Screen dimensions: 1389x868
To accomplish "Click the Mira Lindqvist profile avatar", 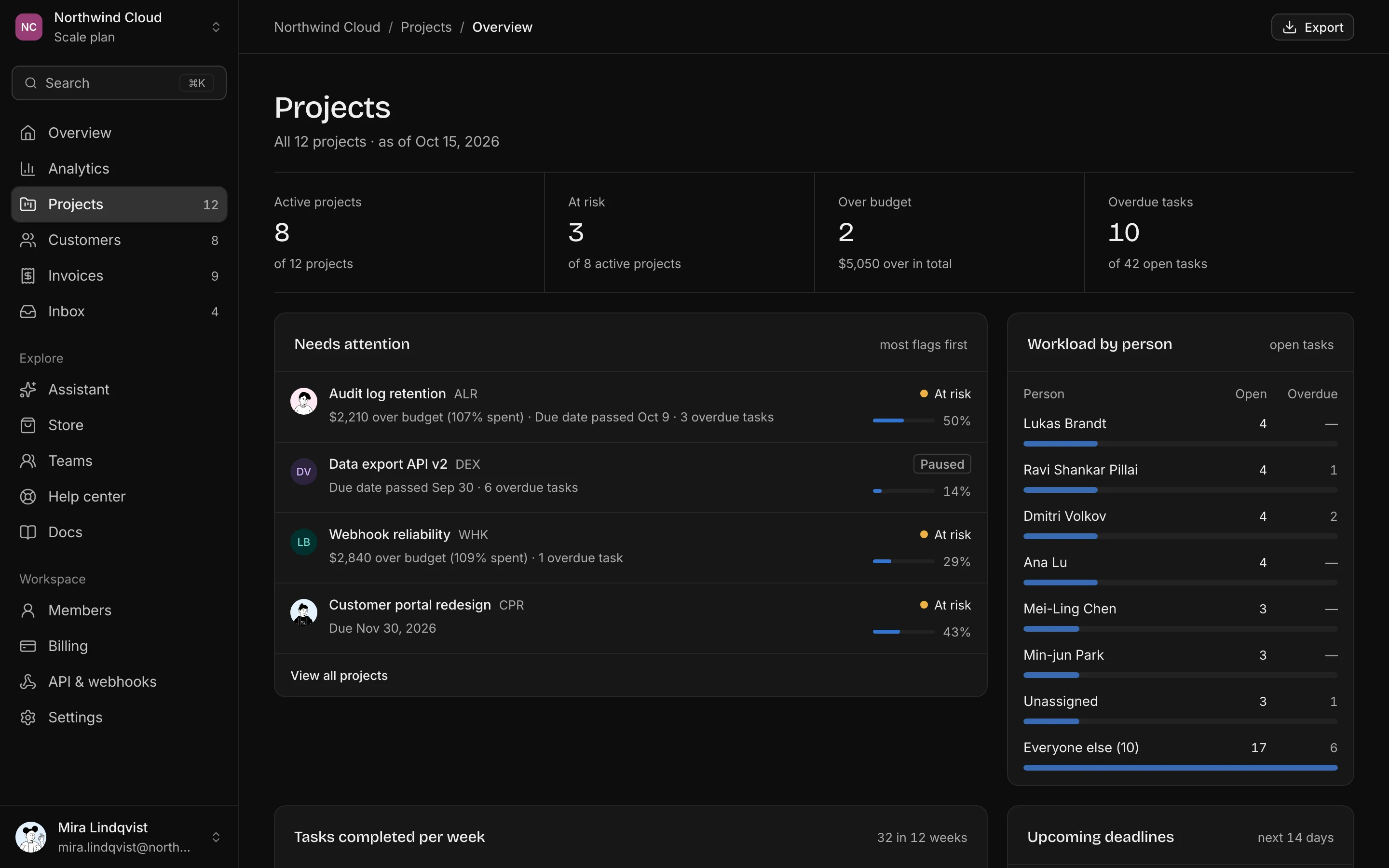I will tap(30, 837).
